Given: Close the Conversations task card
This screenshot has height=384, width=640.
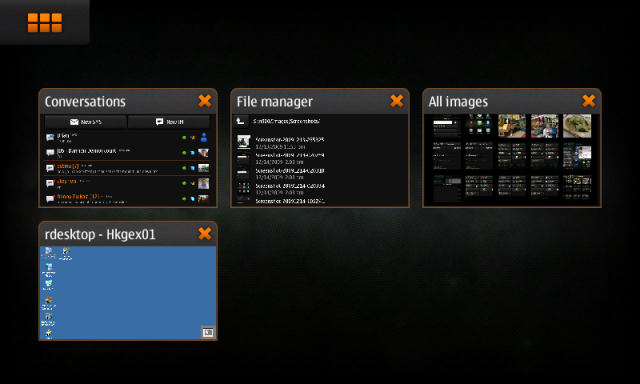Looking at the screenshot, I should 204,101.
